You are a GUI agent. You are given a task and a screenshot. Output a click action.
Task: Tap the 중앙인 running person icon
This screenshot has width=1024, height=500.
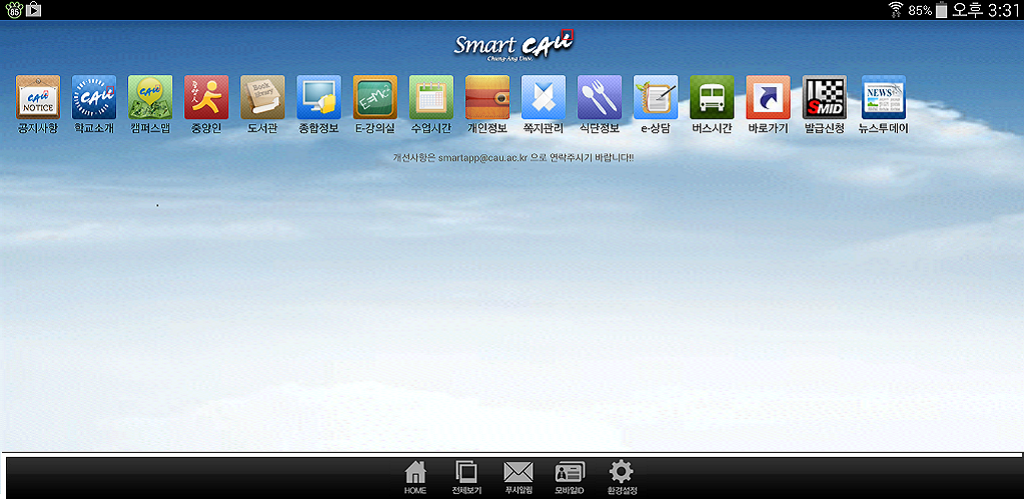(206, 97)
